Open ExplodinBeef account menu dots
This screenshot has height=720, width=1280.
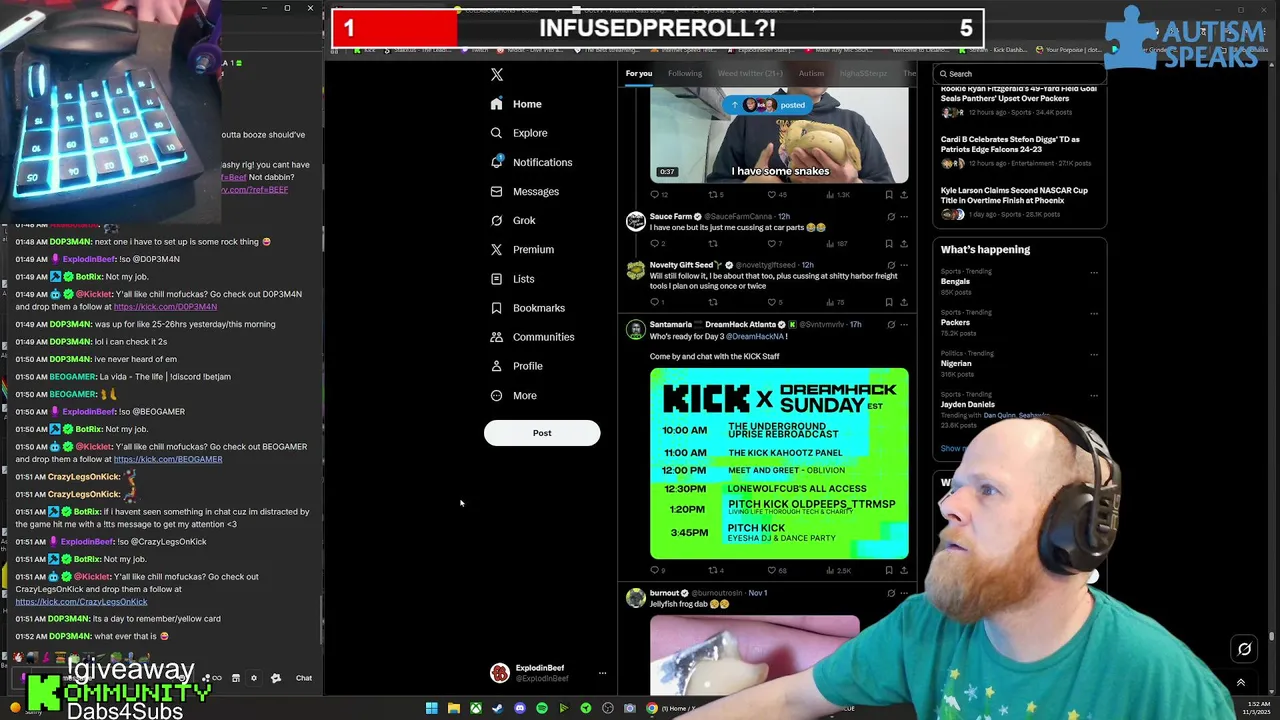coord(602,673)
